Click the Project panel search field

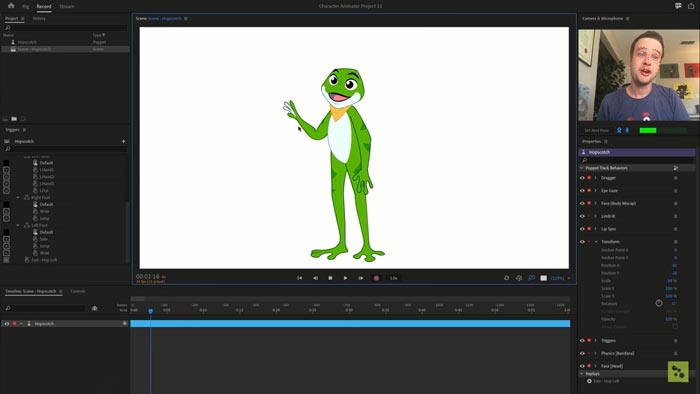65,27
